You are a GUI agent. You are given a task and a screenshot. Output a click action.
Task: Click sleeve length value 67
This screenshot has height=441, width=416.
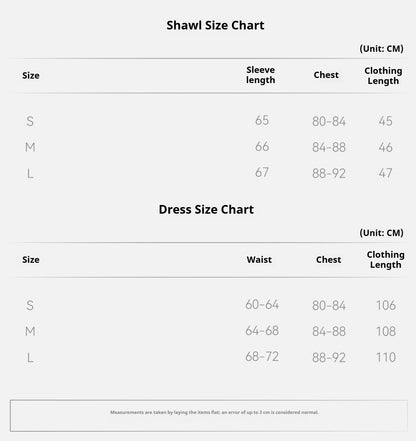tap(262, 173)
